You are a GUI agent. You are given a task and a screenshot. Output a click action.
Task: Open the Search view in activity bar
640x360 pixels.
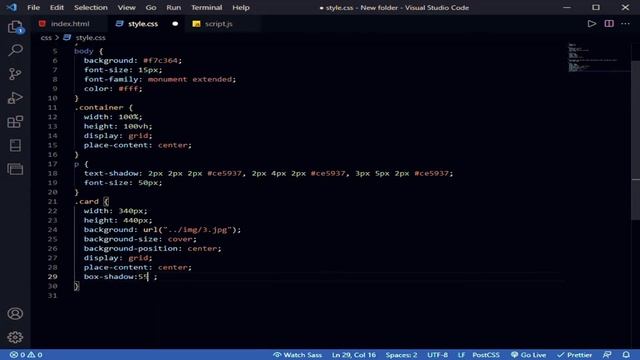point(15,50)
